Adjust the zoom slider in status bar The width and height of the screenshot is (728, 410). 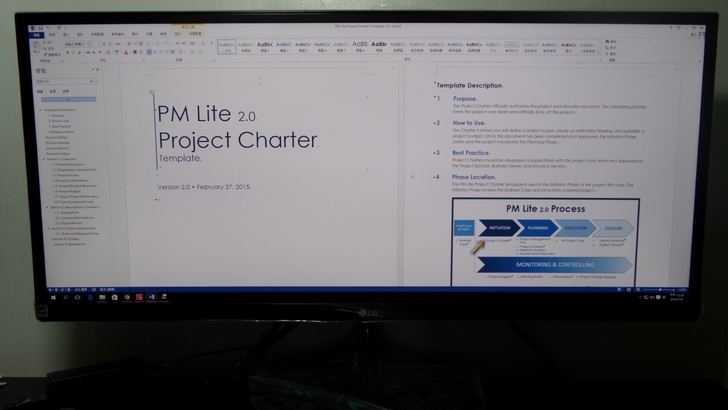pos(659,289)
